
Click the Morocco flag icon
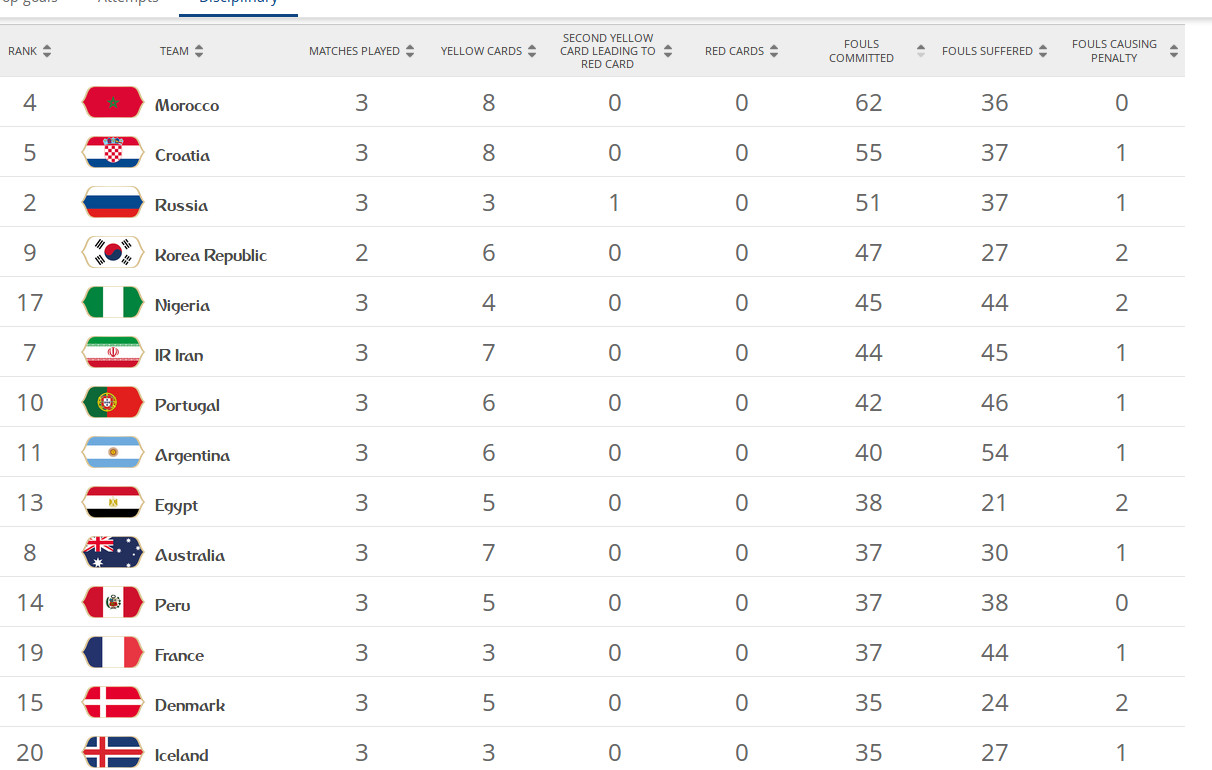point(112,103)
